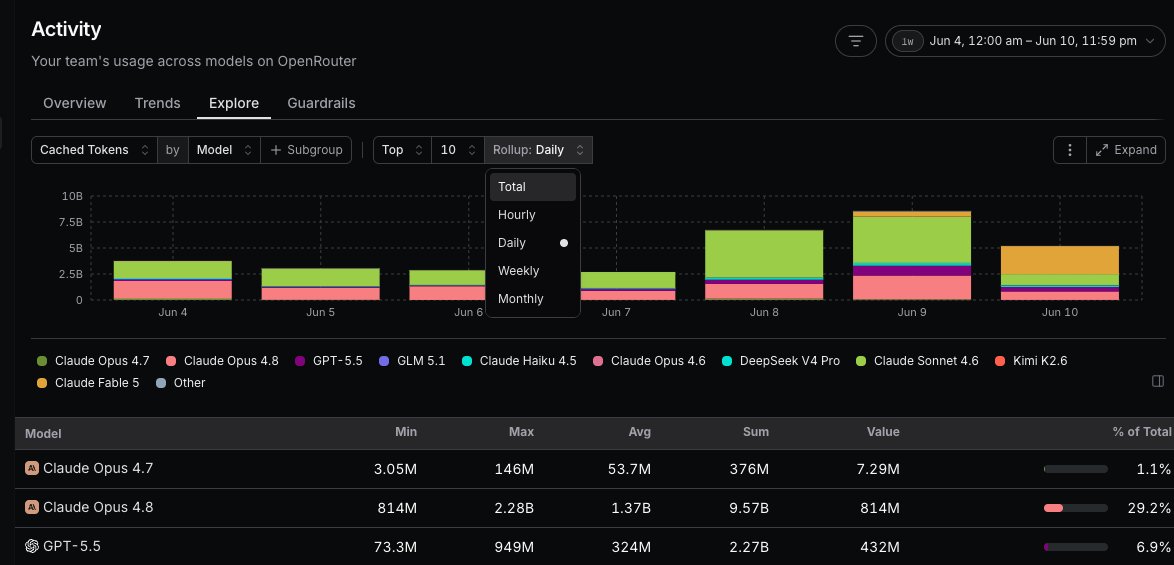Click the Jun 9 stacked bar
This screenshot has height=565, width=1174.
click(912, 256)
